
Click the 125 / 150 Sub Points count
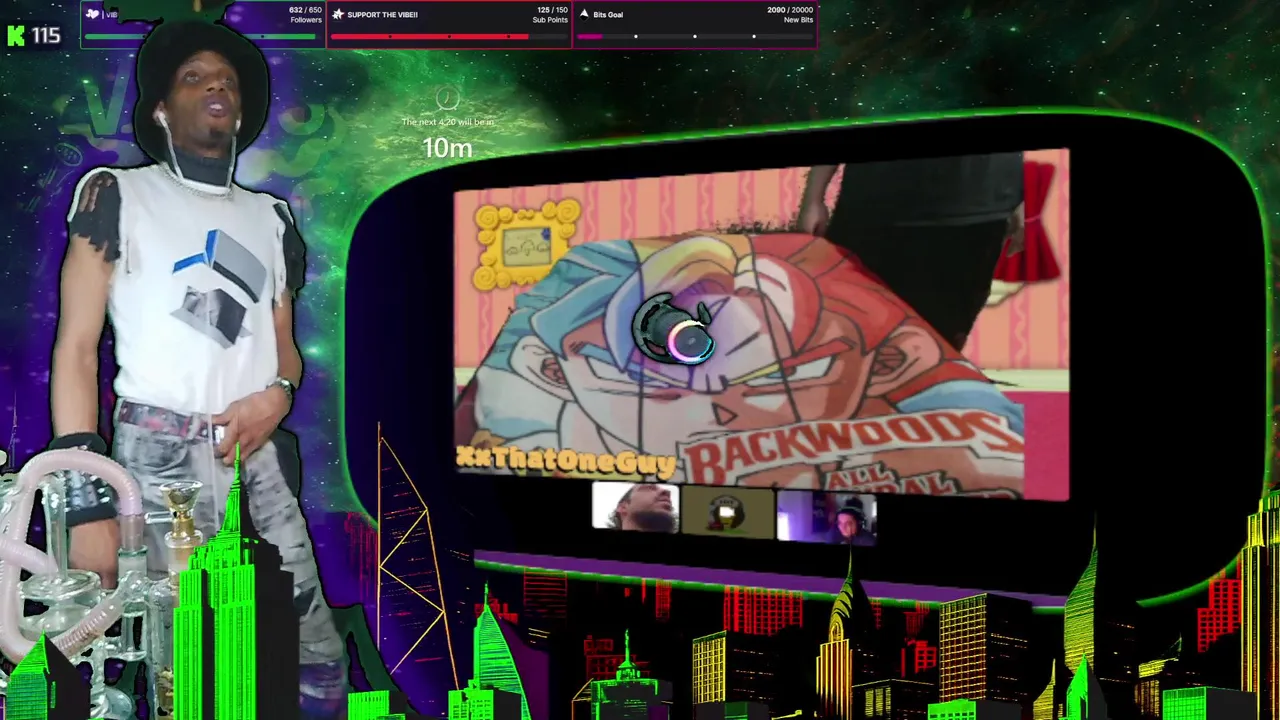[x=552, y=15]
